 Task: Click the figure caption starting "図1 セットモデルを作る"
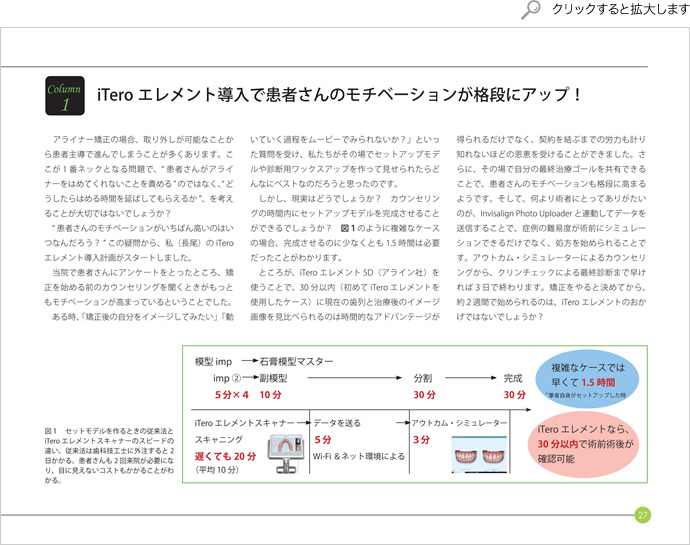[x=109, y=455]
